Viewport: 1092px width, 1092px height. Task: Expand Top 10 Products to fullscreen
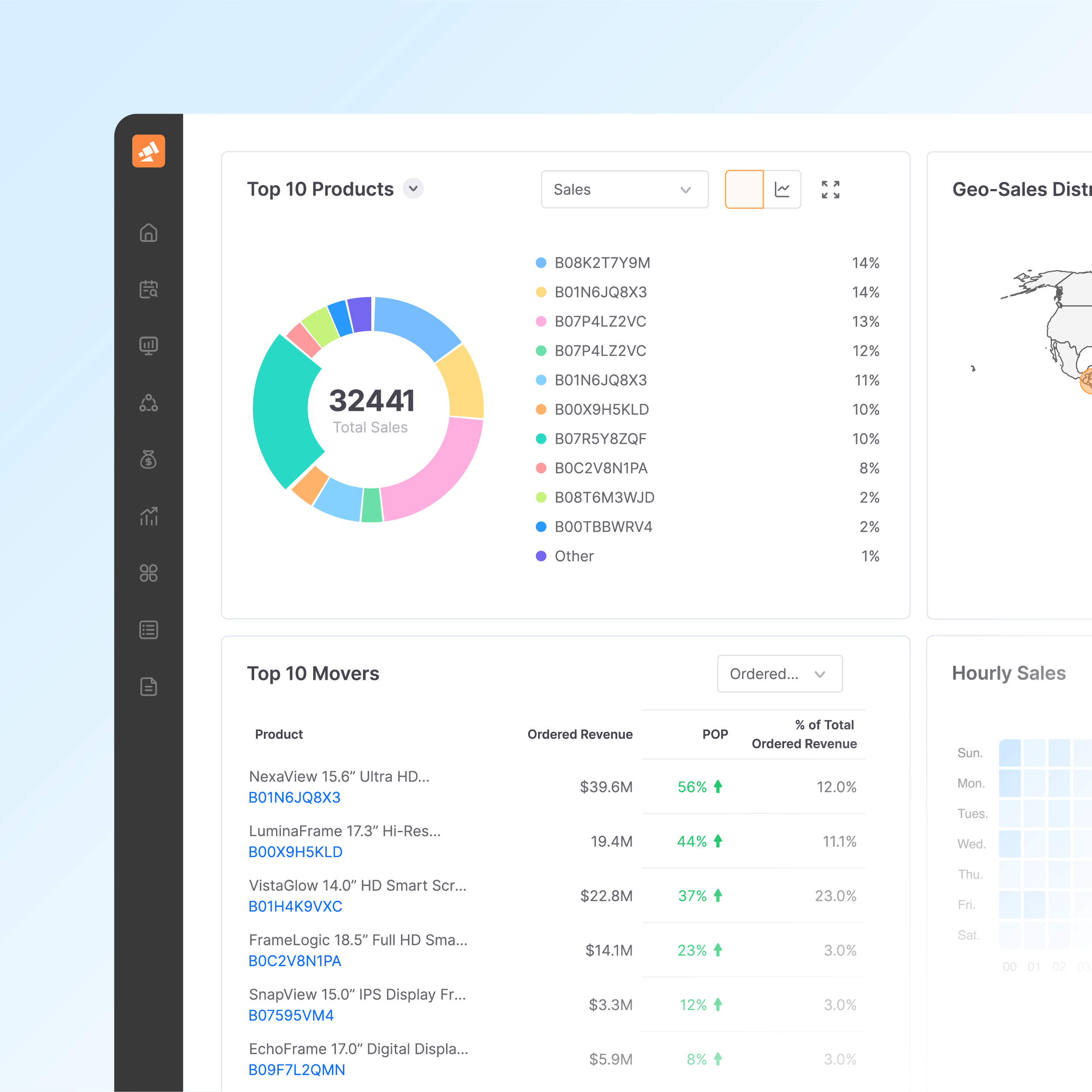tap(830, 189)
